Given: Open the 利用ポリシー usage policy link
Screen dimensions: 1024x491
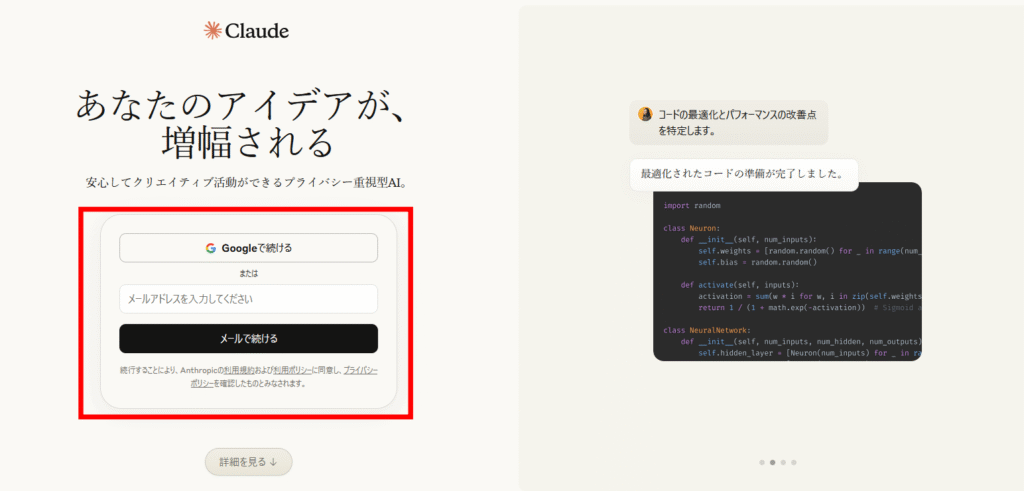Looking at the screenshot, I should (293, 370).
